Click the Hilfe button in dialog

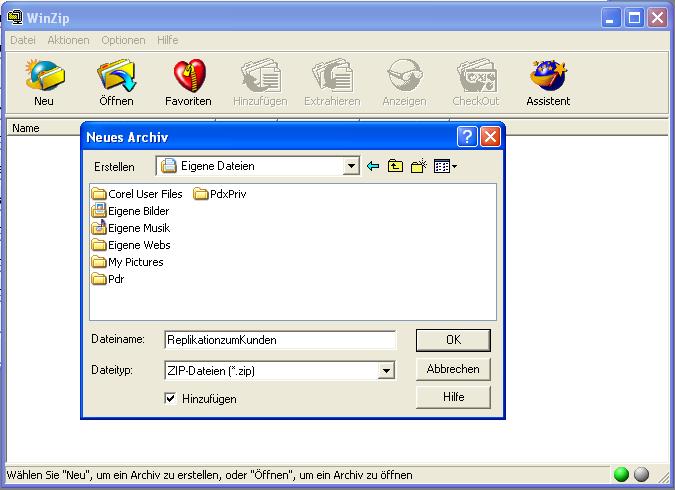pos(453,397)
